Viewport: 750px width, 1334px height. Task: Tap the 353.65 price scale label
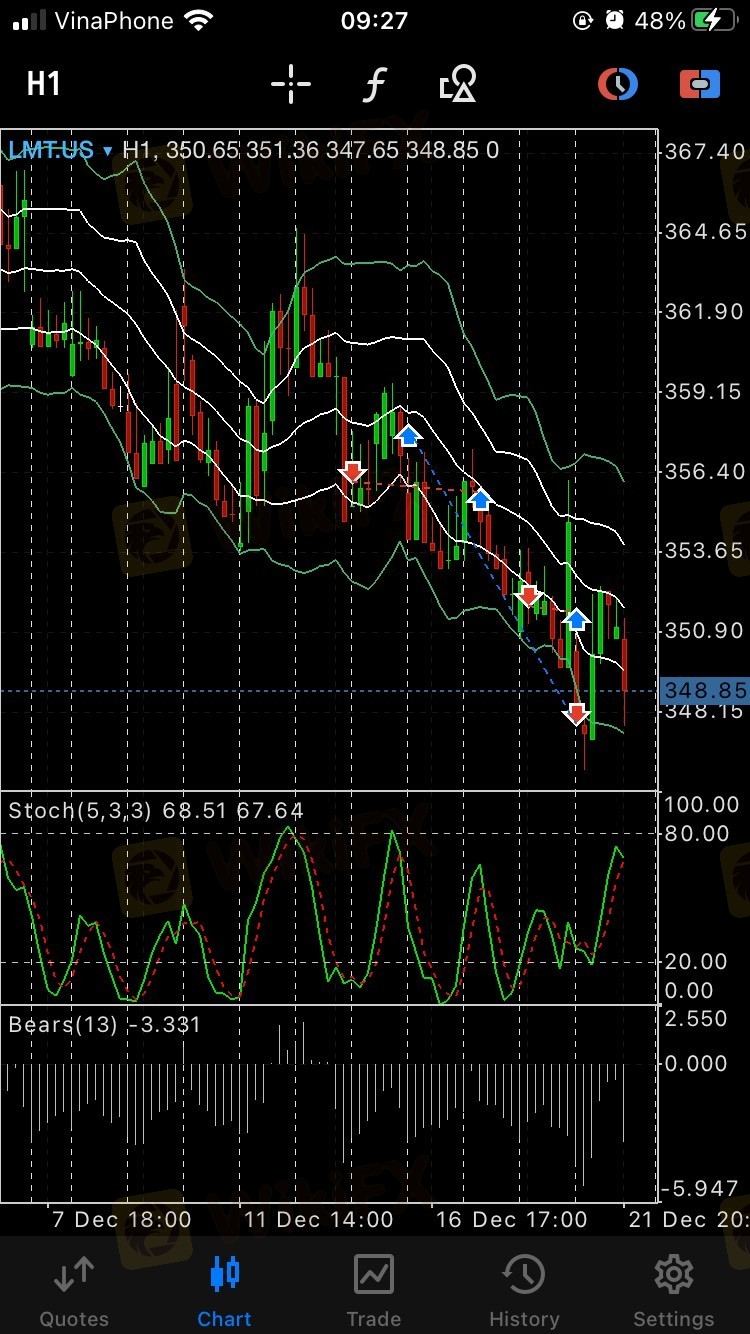[705, 550]
